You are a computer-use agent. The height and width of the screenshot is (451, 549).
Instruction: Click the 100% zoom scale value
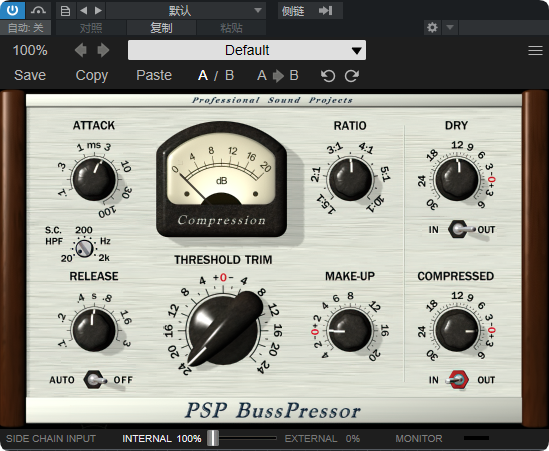[x=30, y=50]
